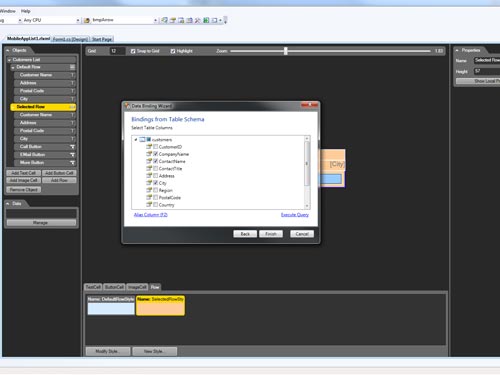Click the customers table icon in wizard
Screen dimensions: 500x375
(x=142, y=139)
